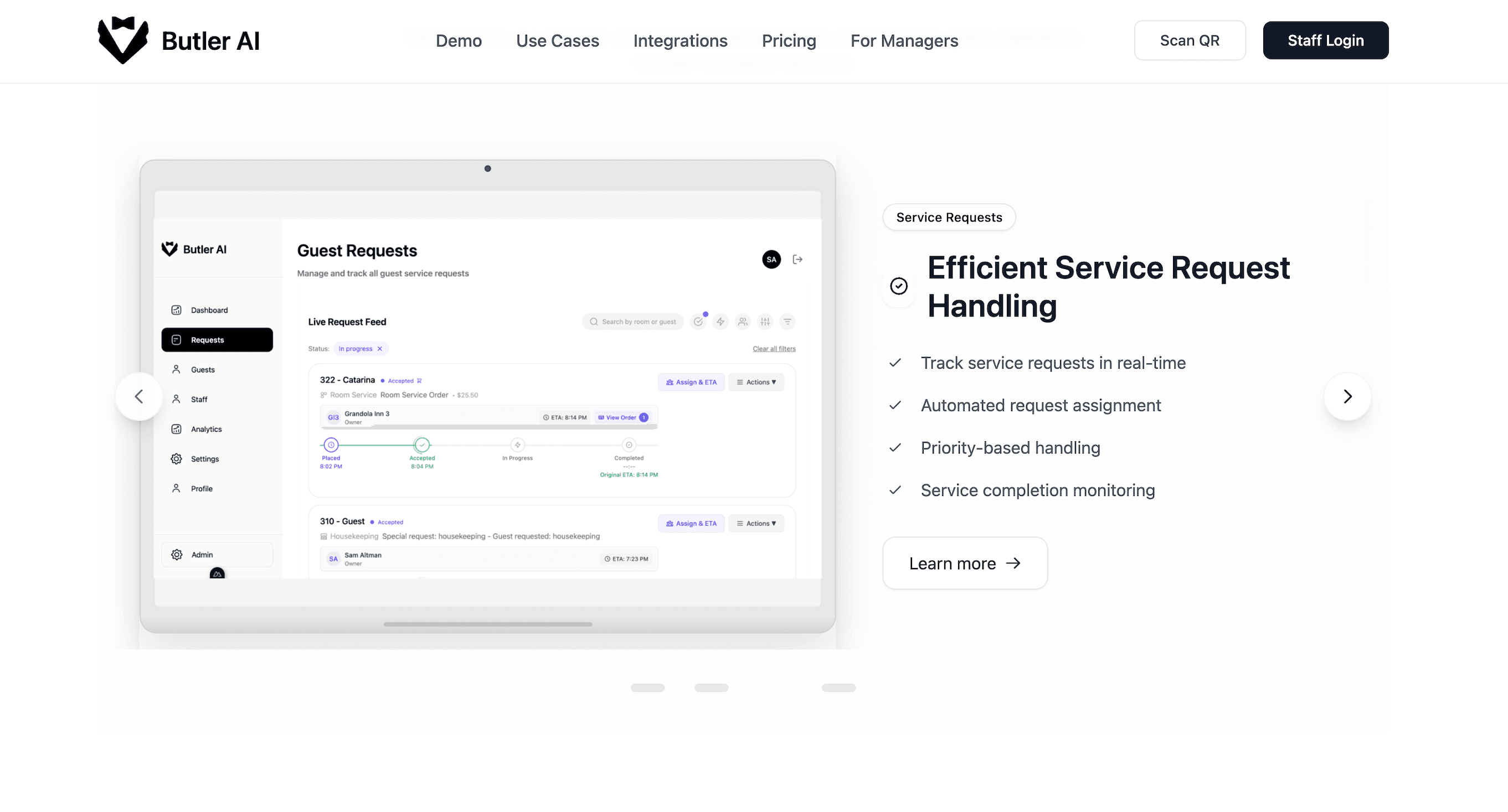Remove the 'In progress' status filter chip
Image resolution: width=1508 pixels, height=812 pixels.
(380, 349)
